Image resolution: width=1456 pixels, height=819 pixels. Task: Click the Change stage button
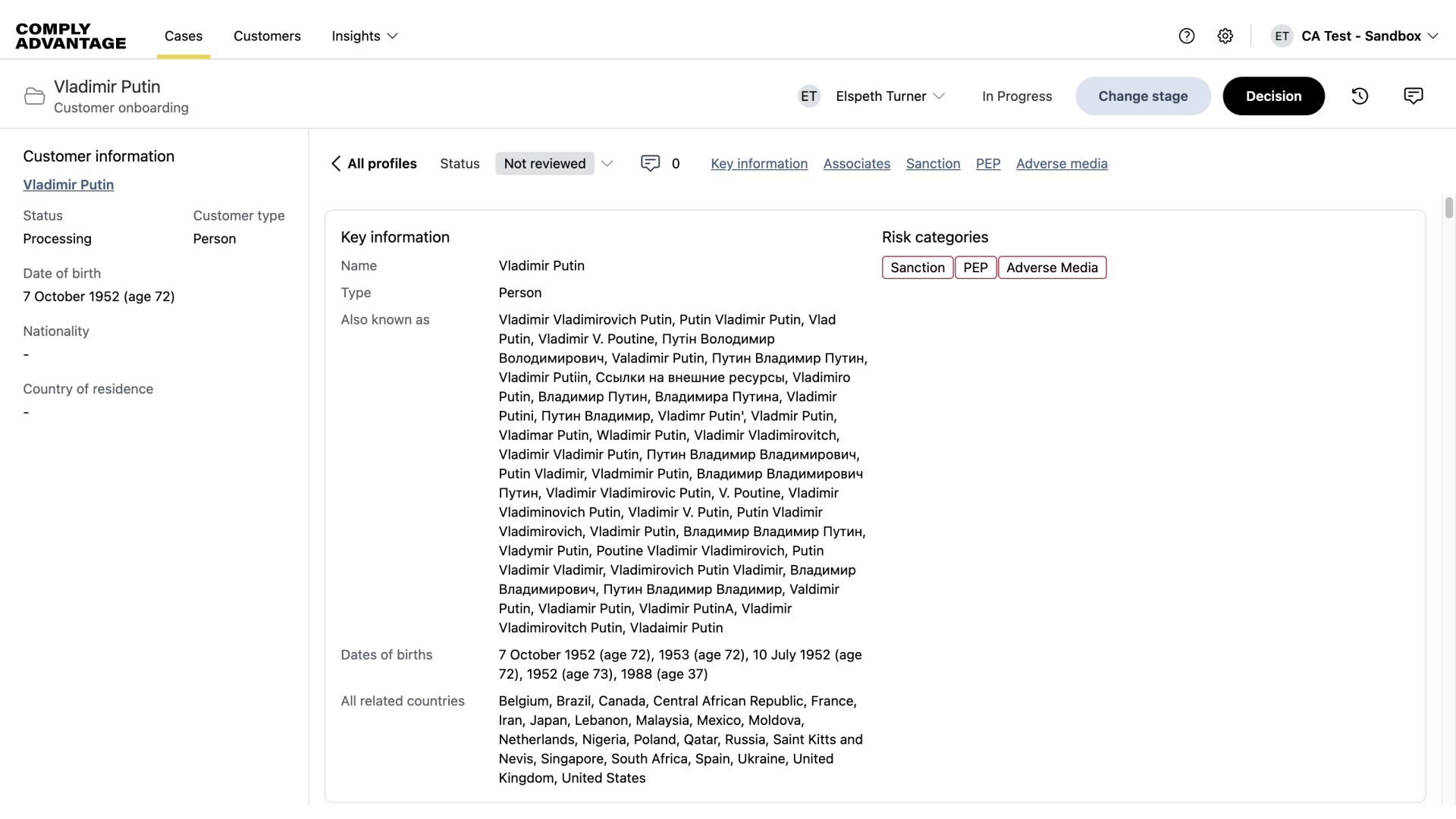[x=1143, y=96]
